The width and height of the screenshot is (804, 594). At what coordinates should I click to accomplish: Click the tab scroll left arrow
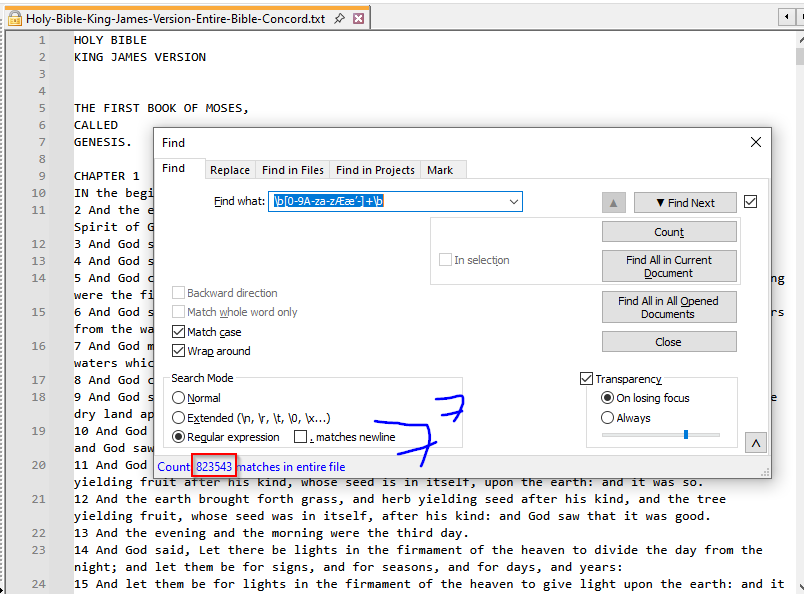pos(786,17)
